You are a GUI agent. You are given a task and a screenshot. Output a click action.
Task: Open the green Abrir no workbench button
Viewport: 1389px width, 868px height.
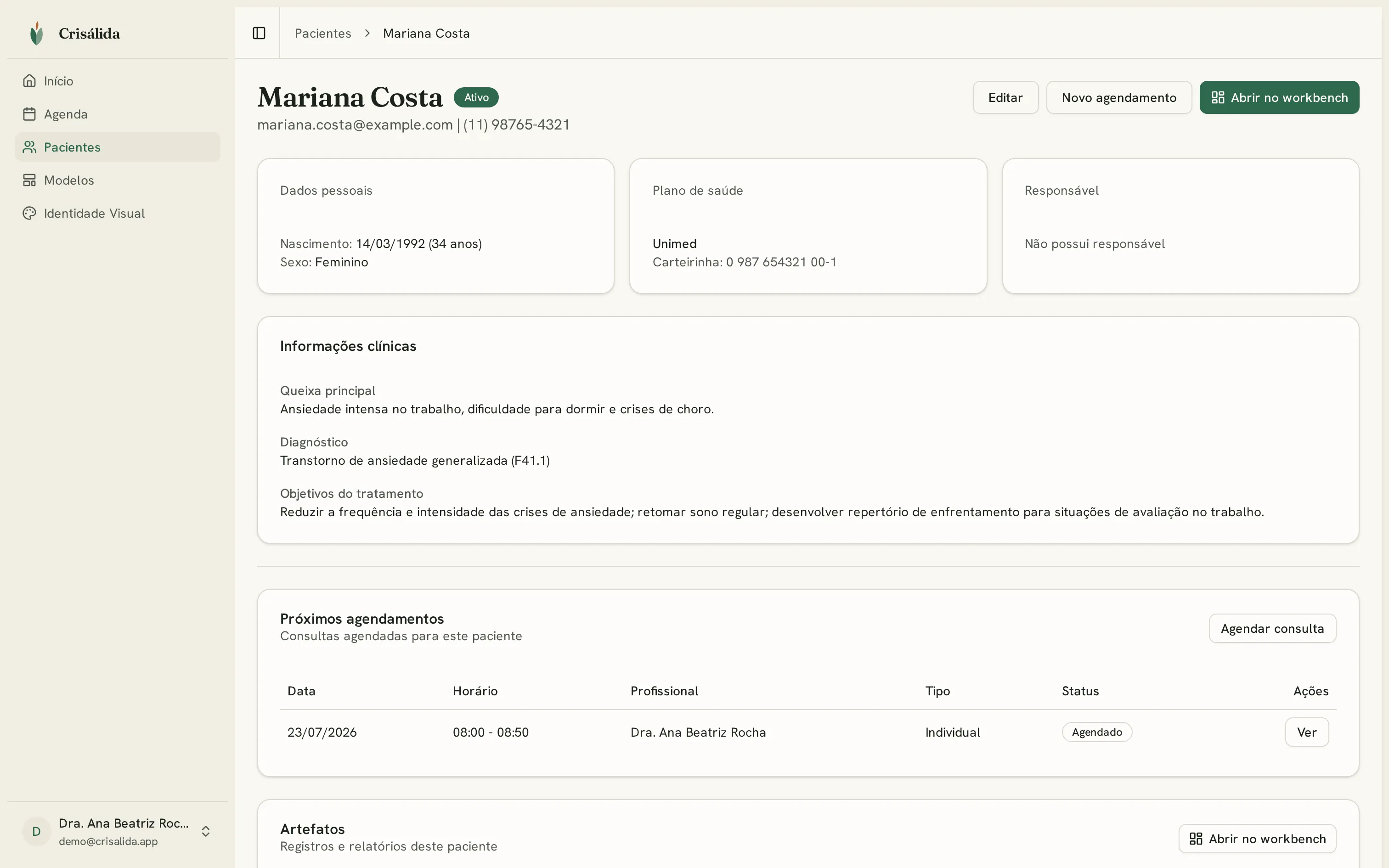[1279, 97]
